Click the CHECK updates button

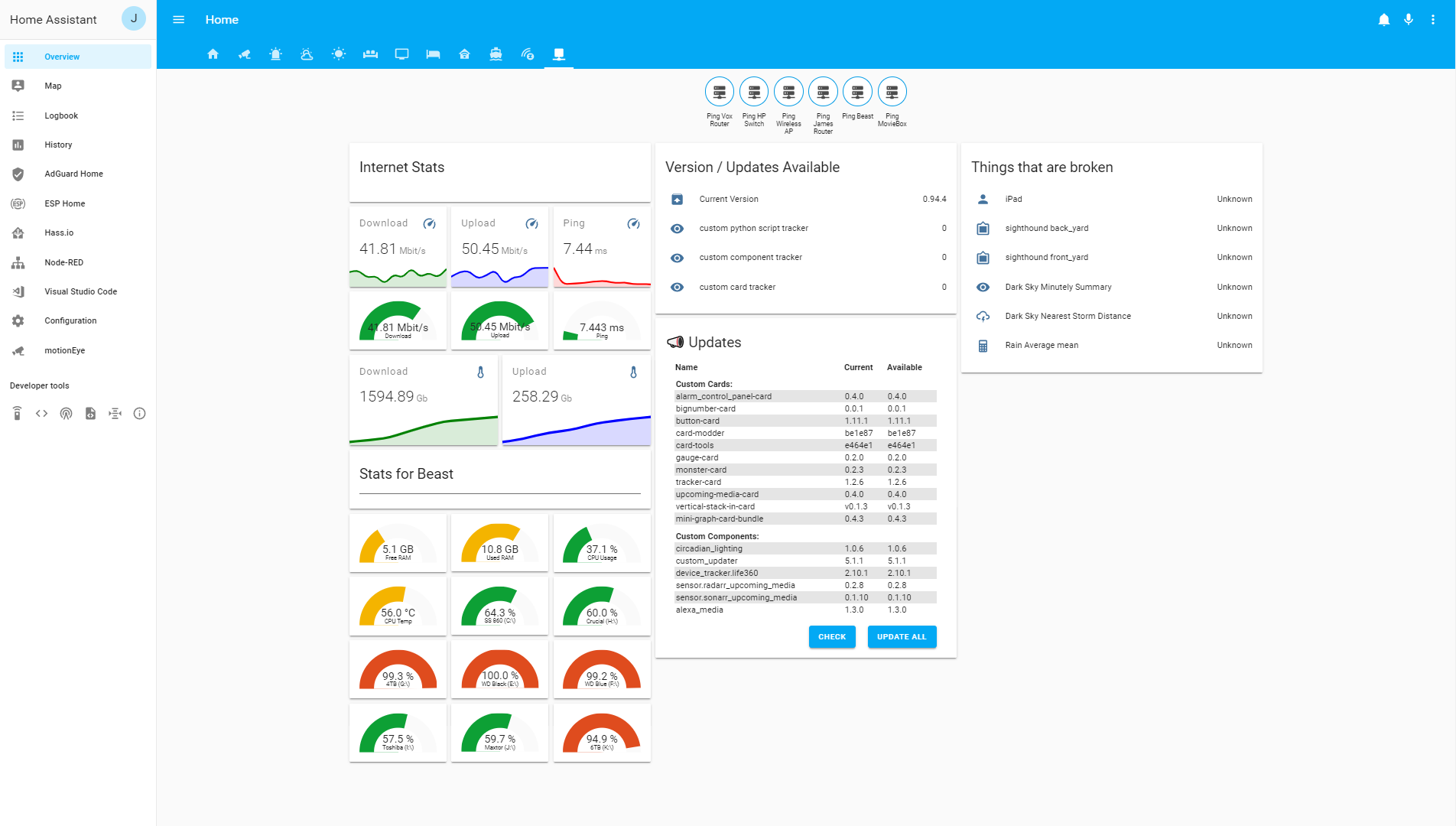click(832, 636)
